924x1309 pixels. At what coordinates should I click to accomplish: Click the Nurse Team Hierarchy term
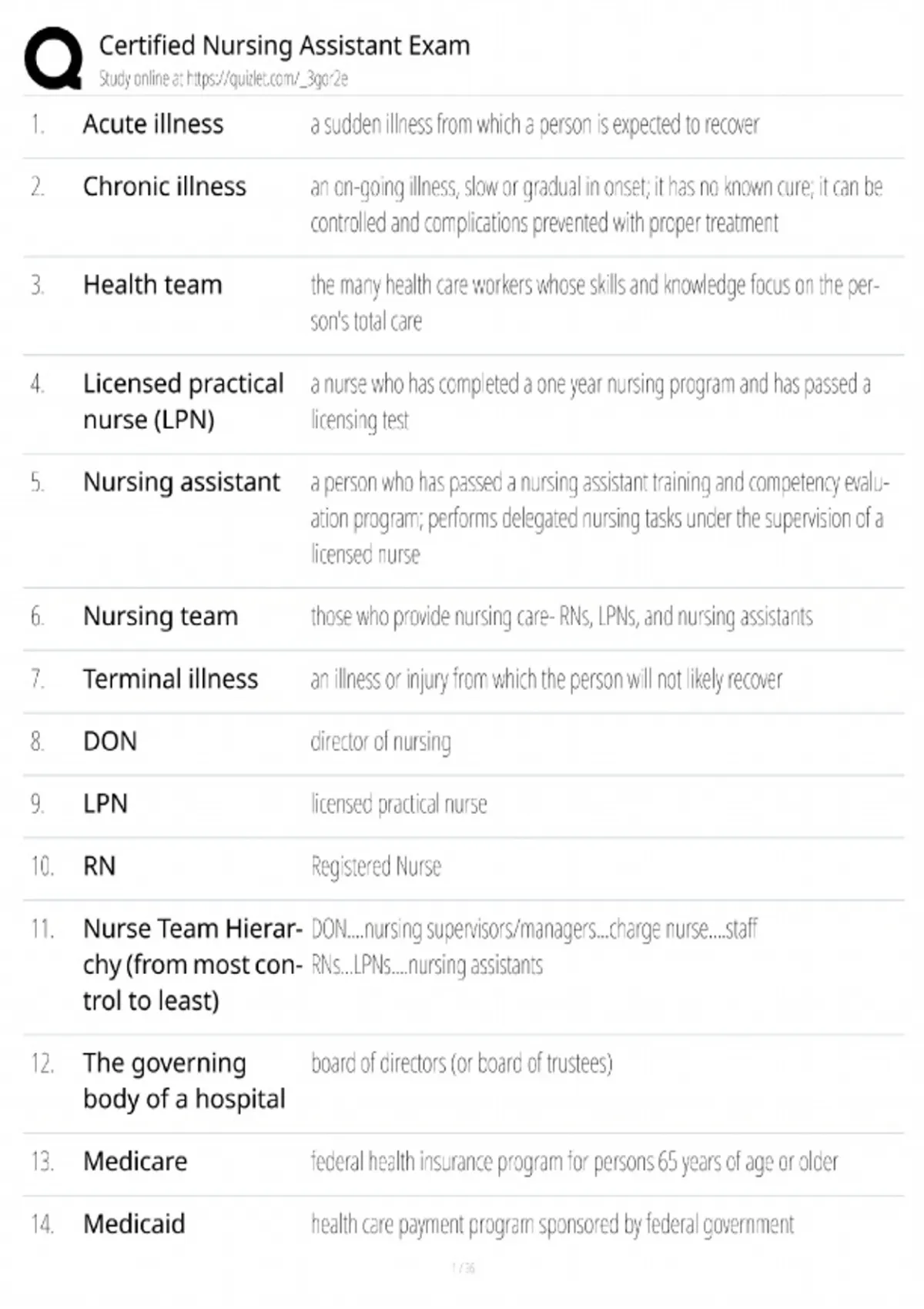pyautogui.click(x=192, y=965)
